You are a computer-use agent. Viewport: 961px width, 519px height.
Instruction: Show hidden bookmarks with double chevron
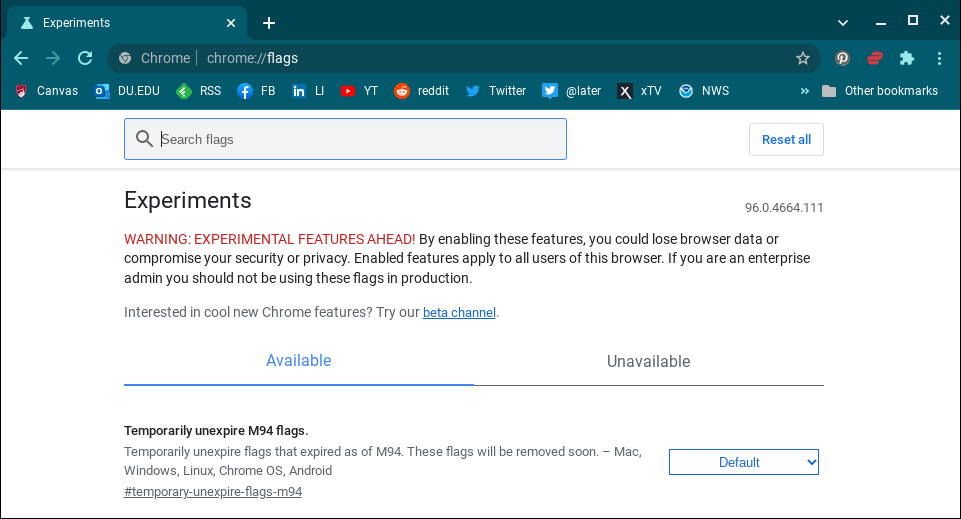(x=805, y=91)
